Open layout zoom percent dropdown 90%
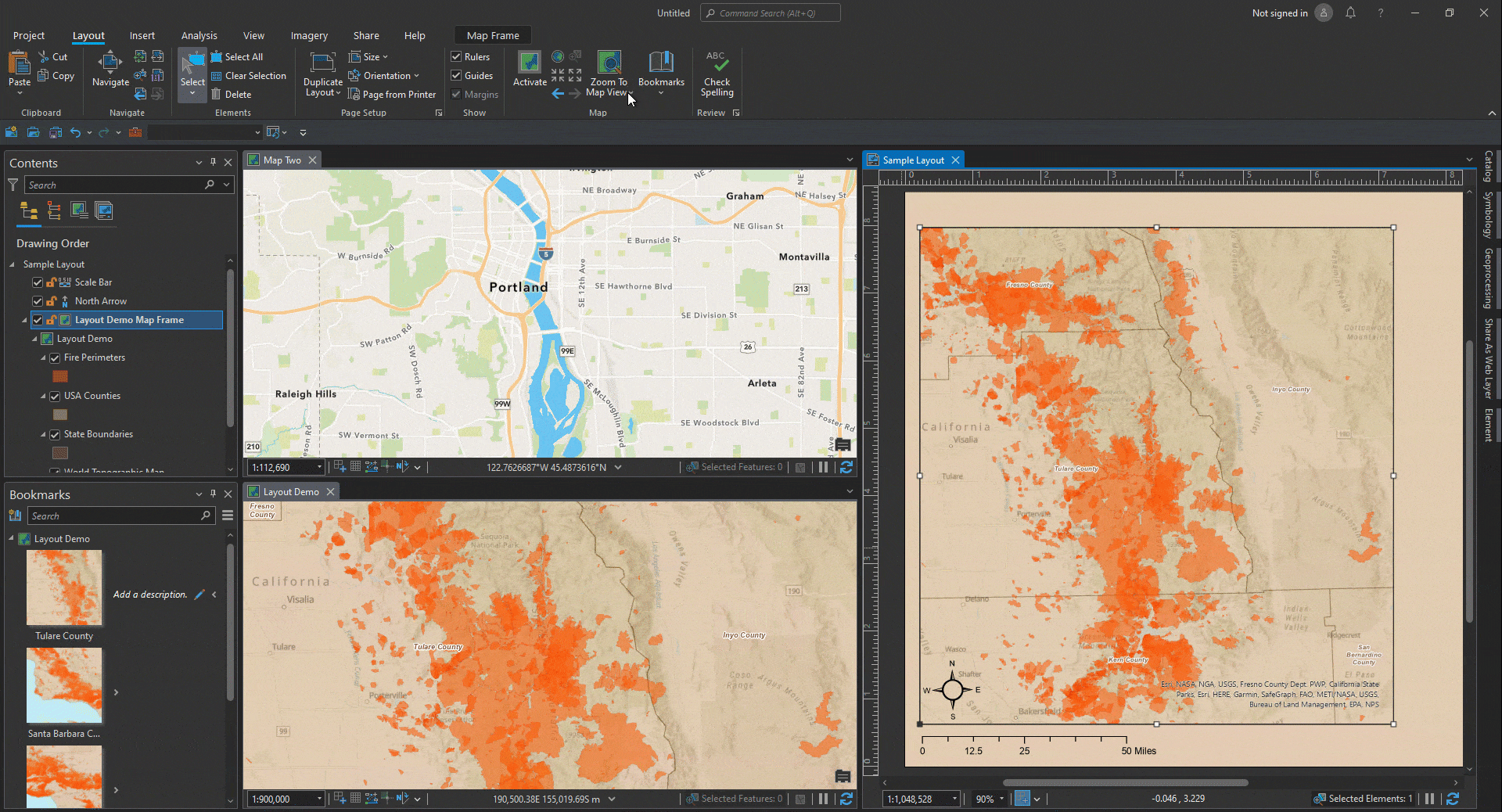The width and height of the screenshot is (1502, 812). (x=1001, y=799)
